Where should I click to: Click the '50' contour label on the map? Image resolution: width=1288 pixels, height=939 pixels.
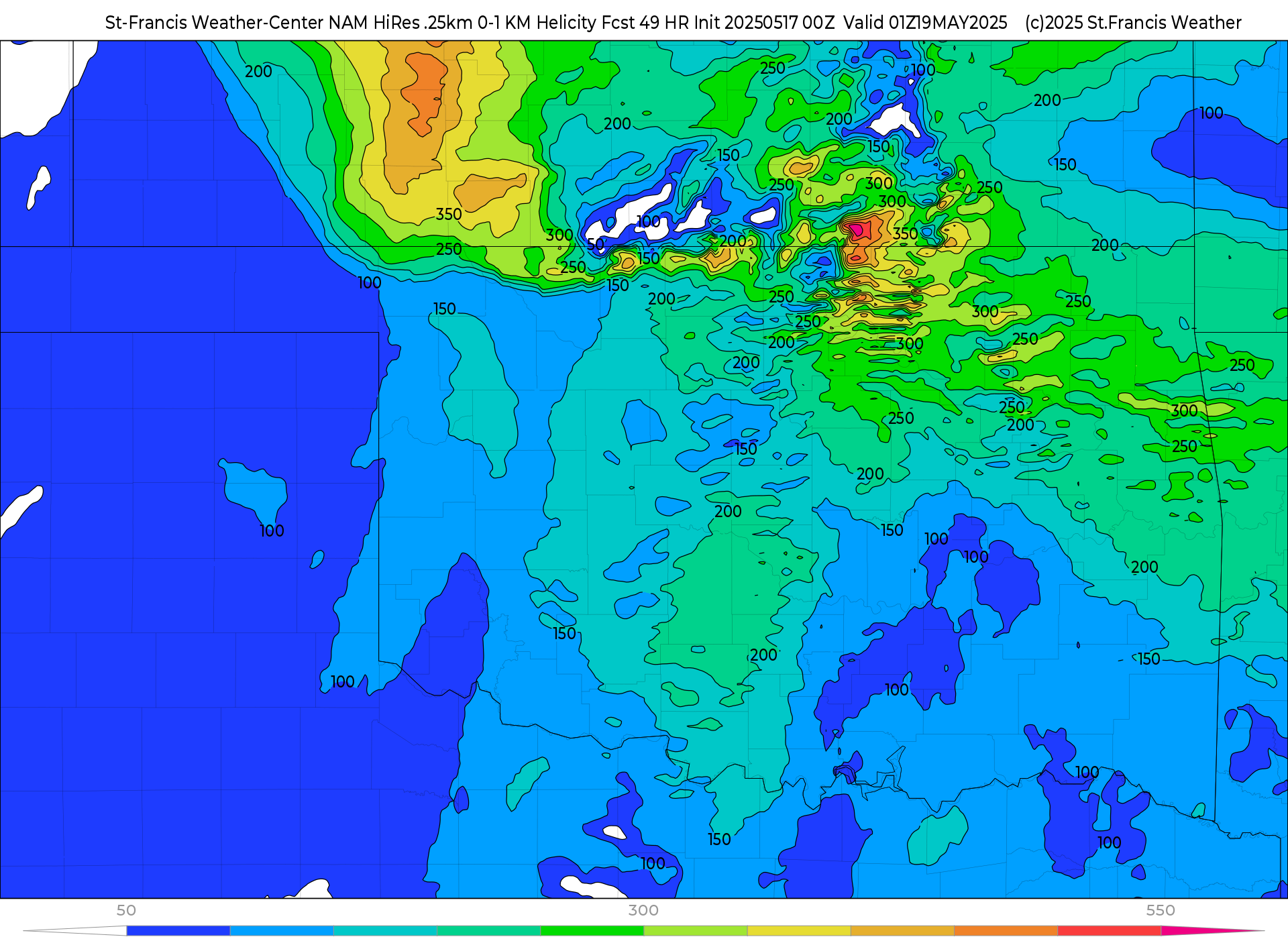(596, 244)
